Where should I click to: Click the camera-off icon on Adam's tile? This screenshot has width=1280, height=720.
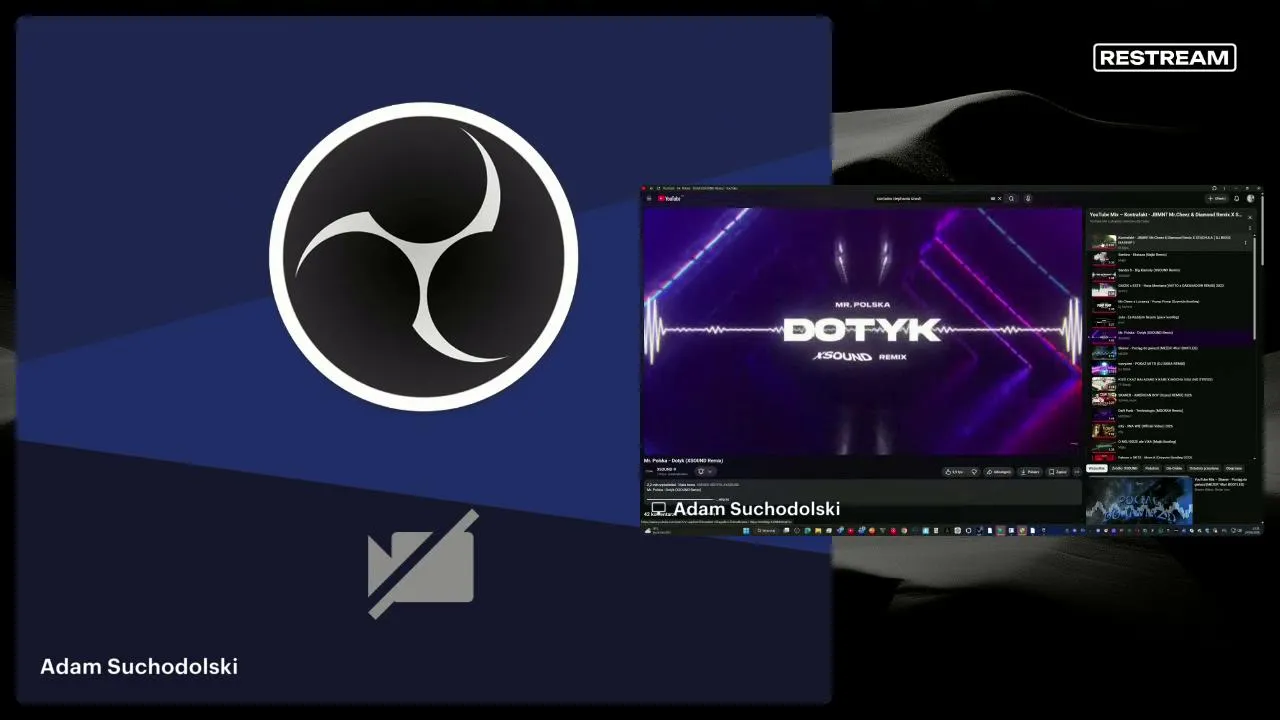(423, 565)
